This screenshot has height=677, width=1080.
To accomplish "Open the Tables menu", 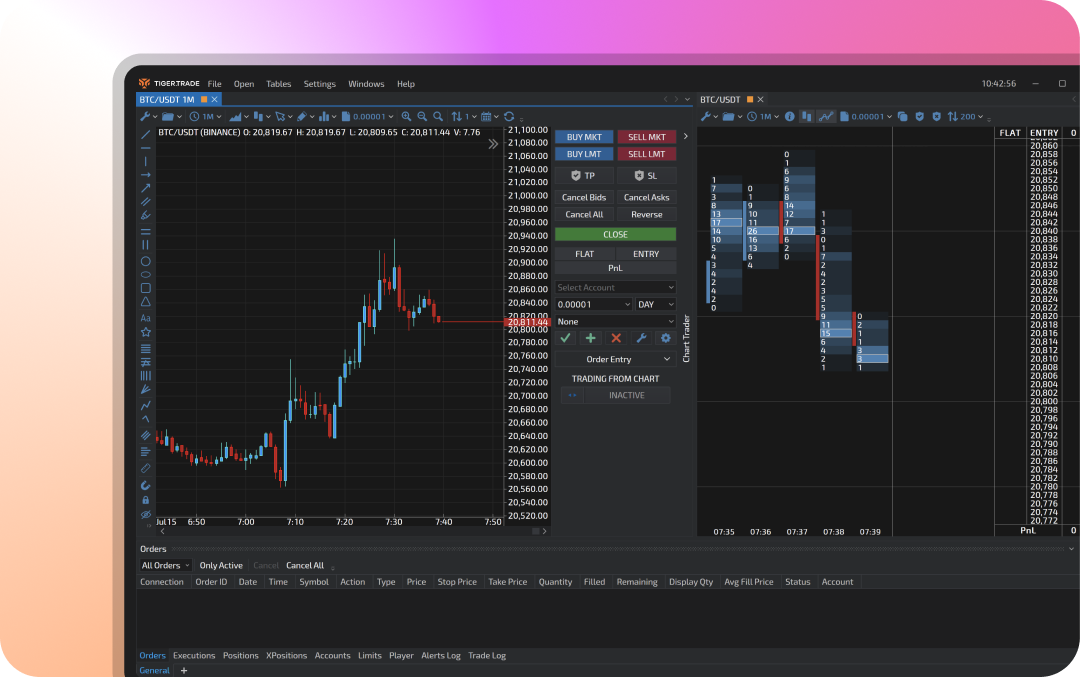I will [x=279, y=84].
